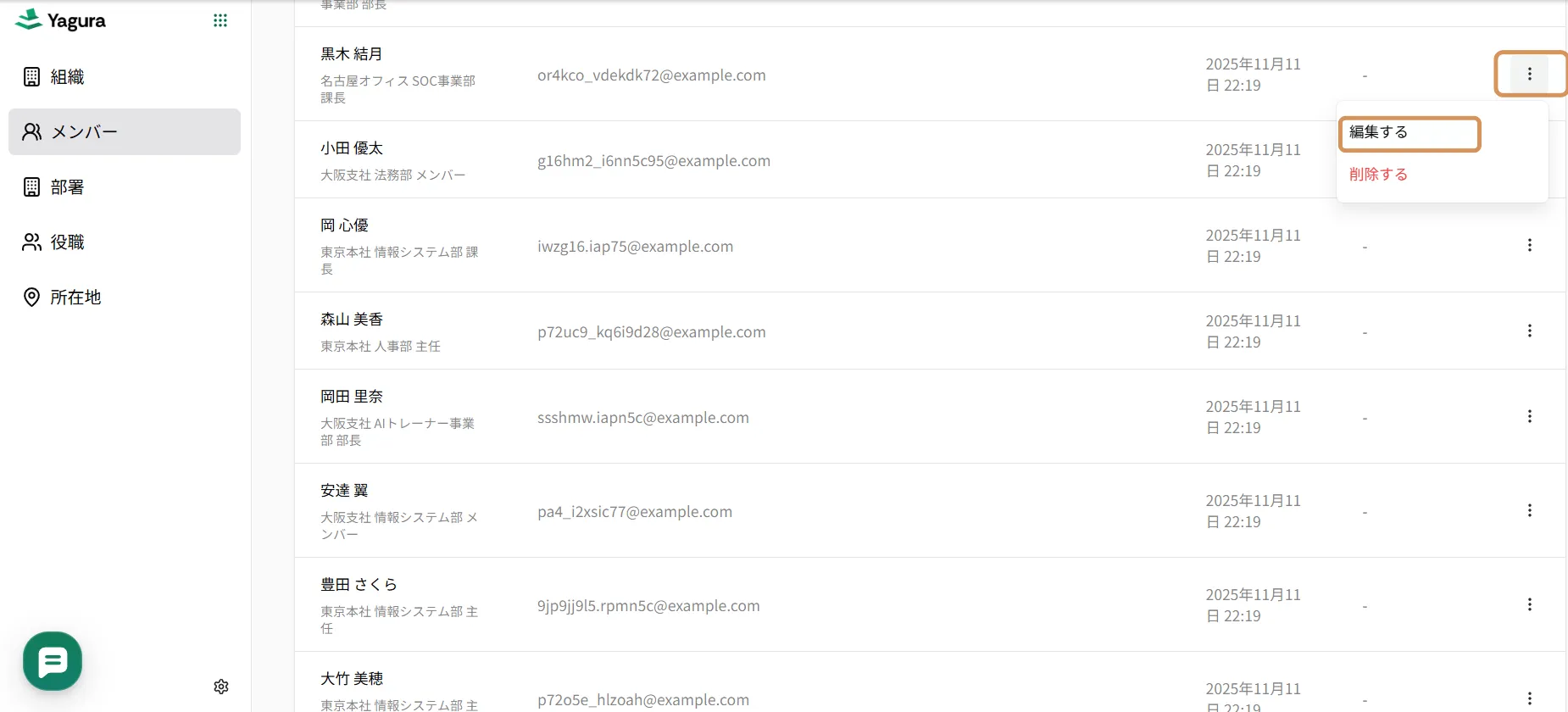This screenshot has height=712, width=1568.
Task: Open the options menu for 森山 美香
Action: pyautogui.click(x=1529, y=331)
